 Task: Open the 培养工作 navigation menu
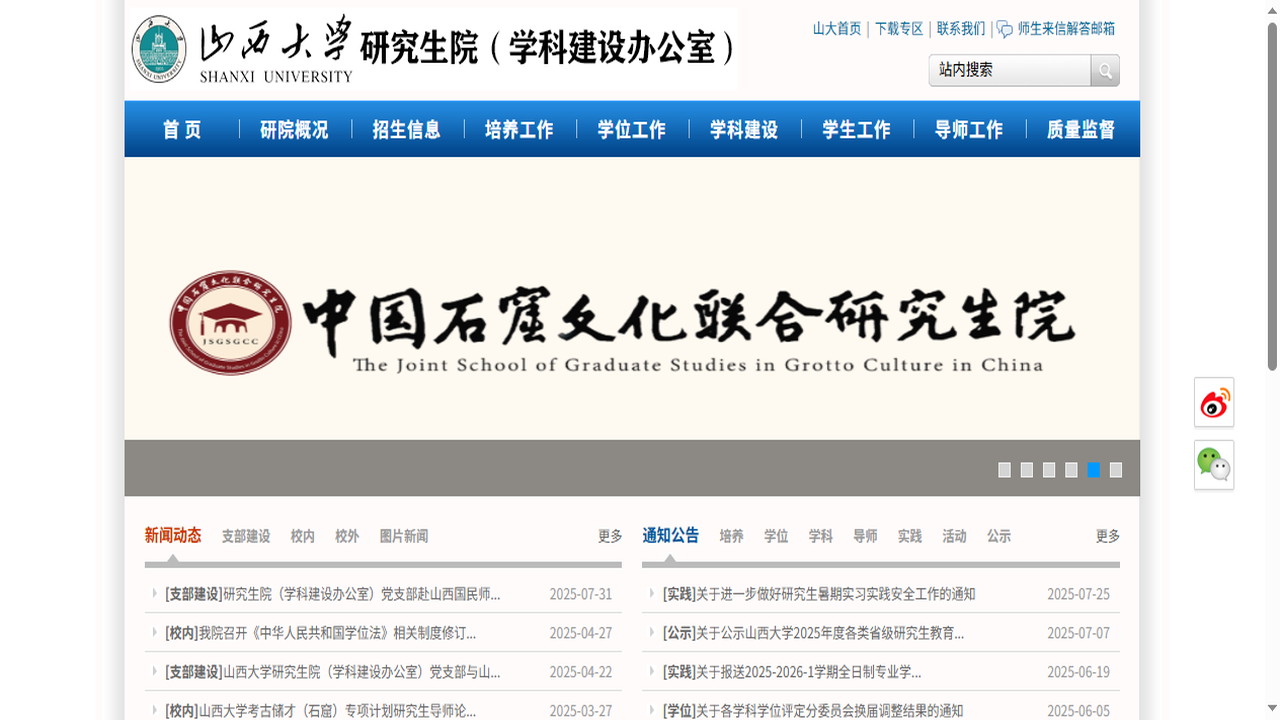coord(519,129)
